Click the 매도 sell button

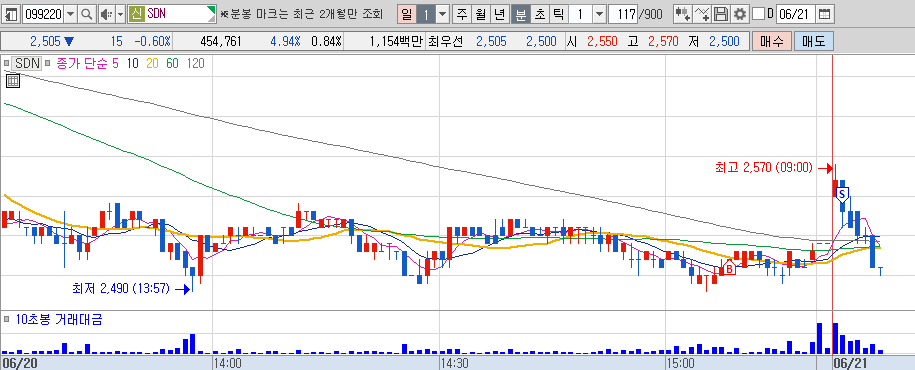pyautogui.click(x=814, y=41)
